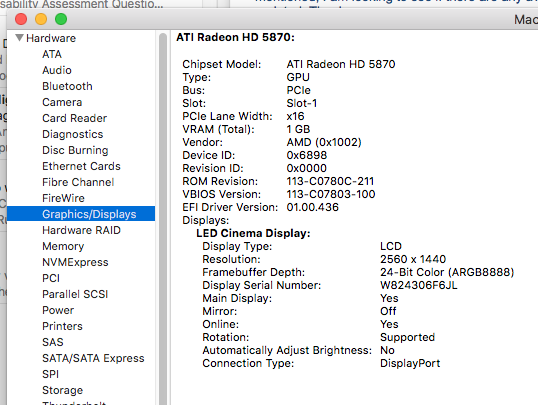Open the SAS section
Viewport: 538px width, 405px height.
(53, 342)
